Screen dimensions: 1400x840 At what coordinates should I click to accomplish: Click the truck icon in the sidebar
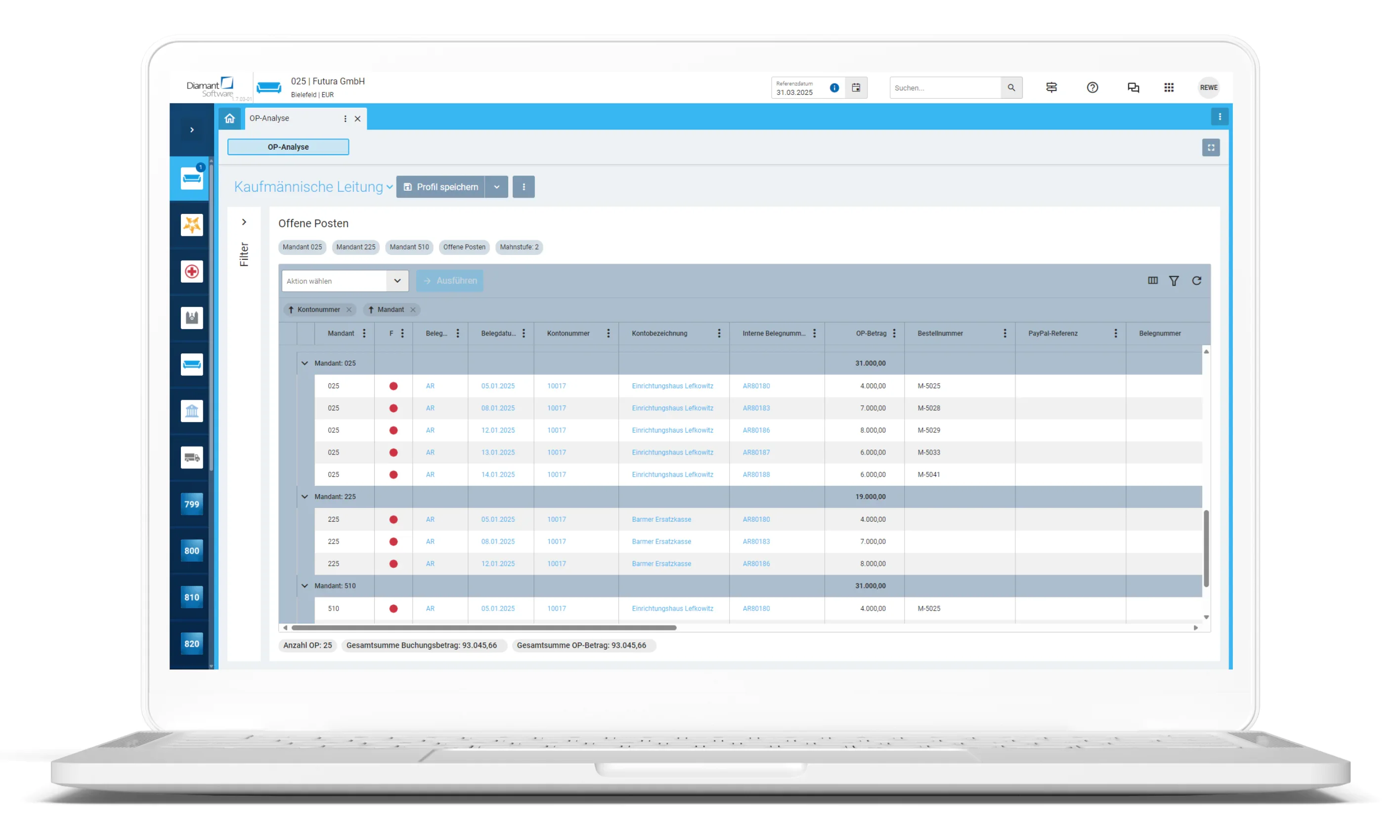[191, 458]
